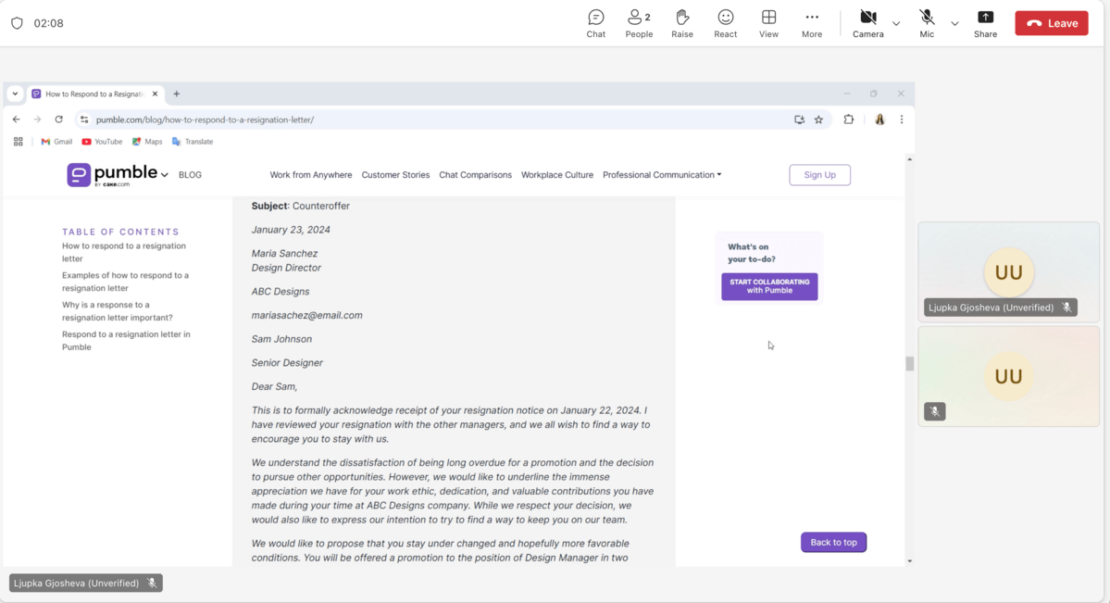Leave the meeting
The height and width of the screenshot is (603, 1110).
(1051, 23)
